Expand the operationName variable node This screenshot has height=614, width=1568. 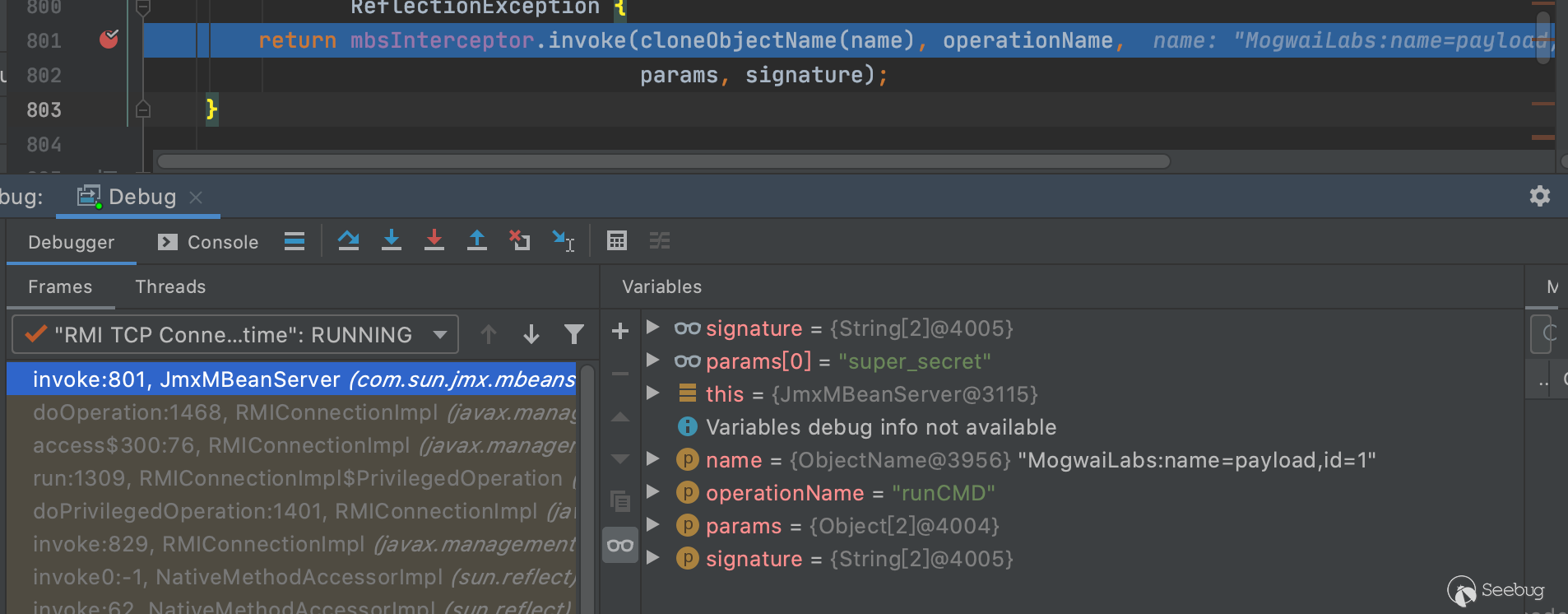coord(653,492)
